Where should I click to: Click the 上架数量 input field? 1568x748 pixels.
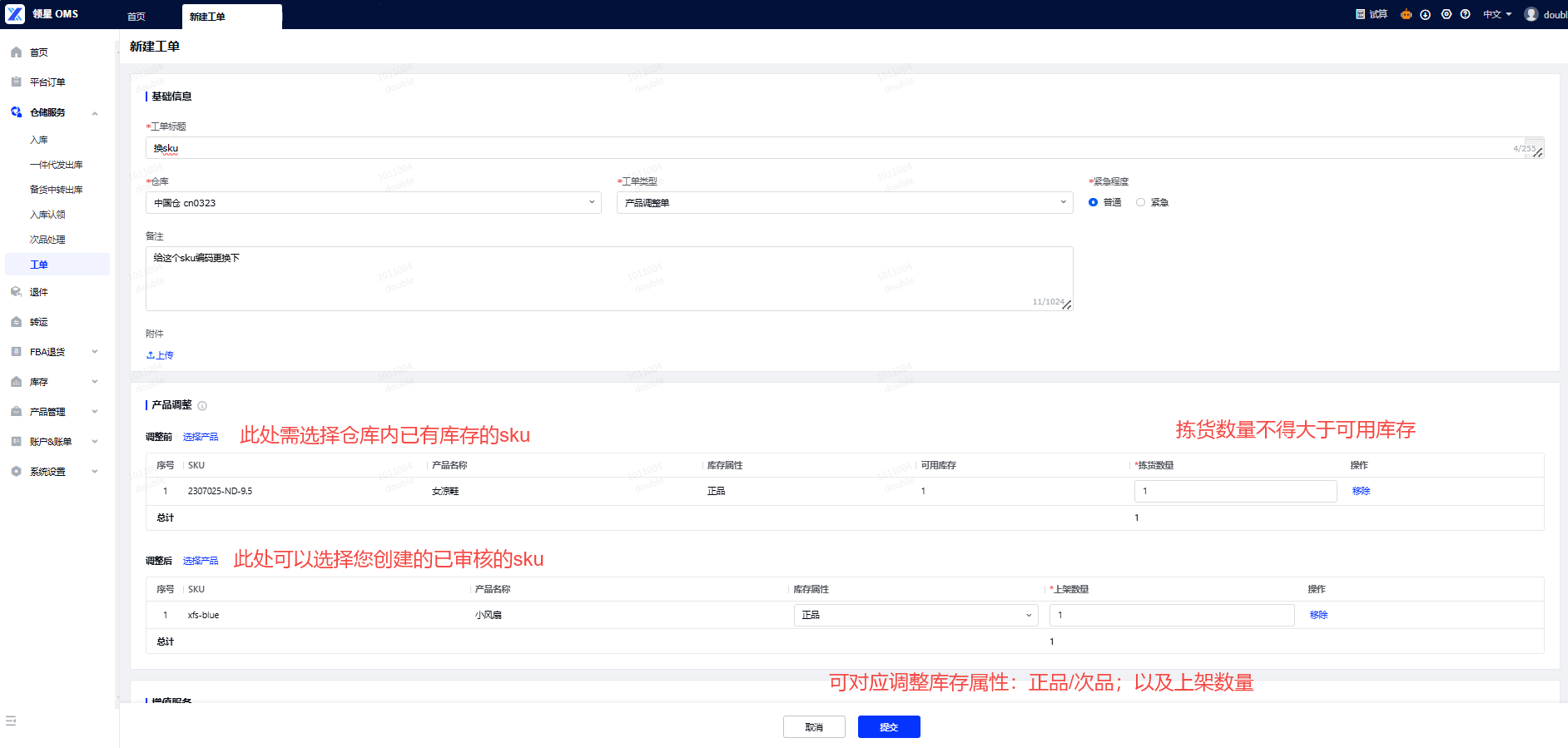click(1172, 615)
